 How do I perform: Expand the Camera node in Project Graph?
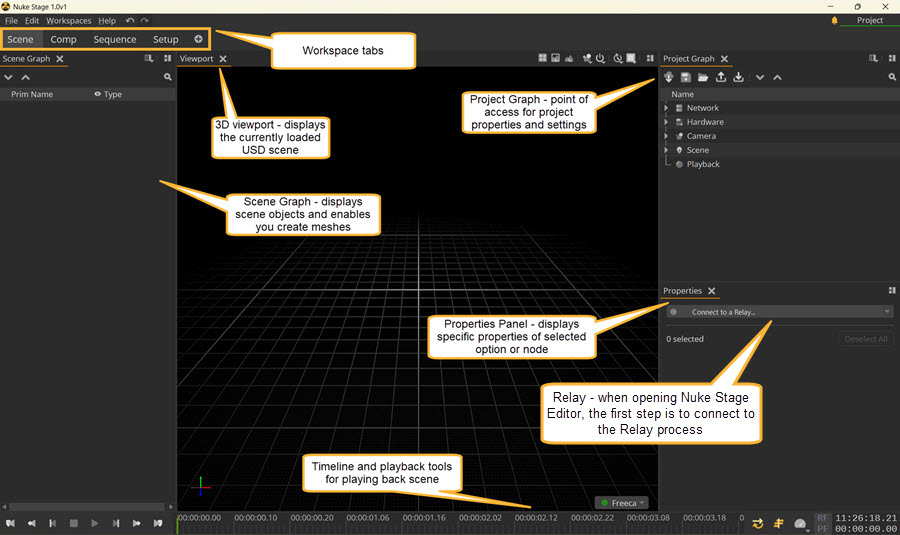[x=667, y=136]
